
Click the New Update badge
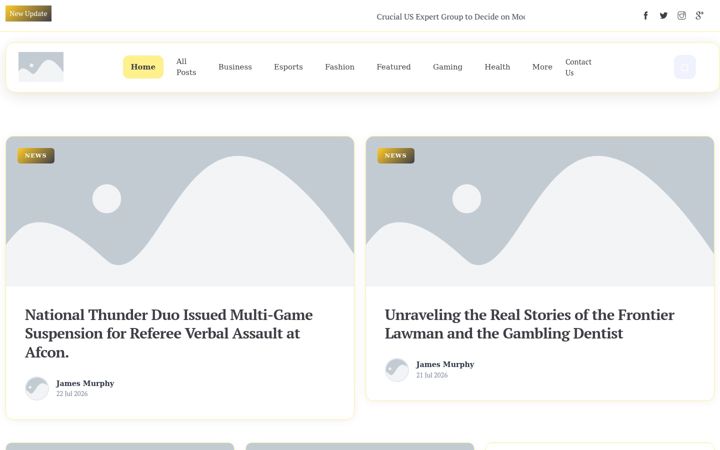pos(28,13)
